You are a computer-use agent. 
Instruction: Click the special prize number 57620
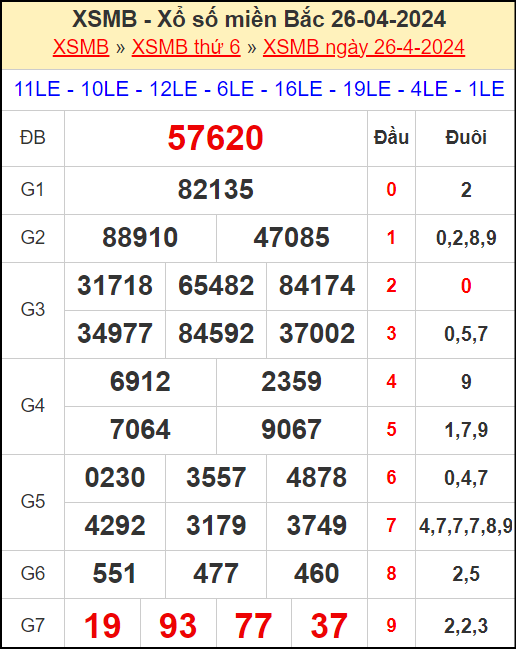click(215, 138)
